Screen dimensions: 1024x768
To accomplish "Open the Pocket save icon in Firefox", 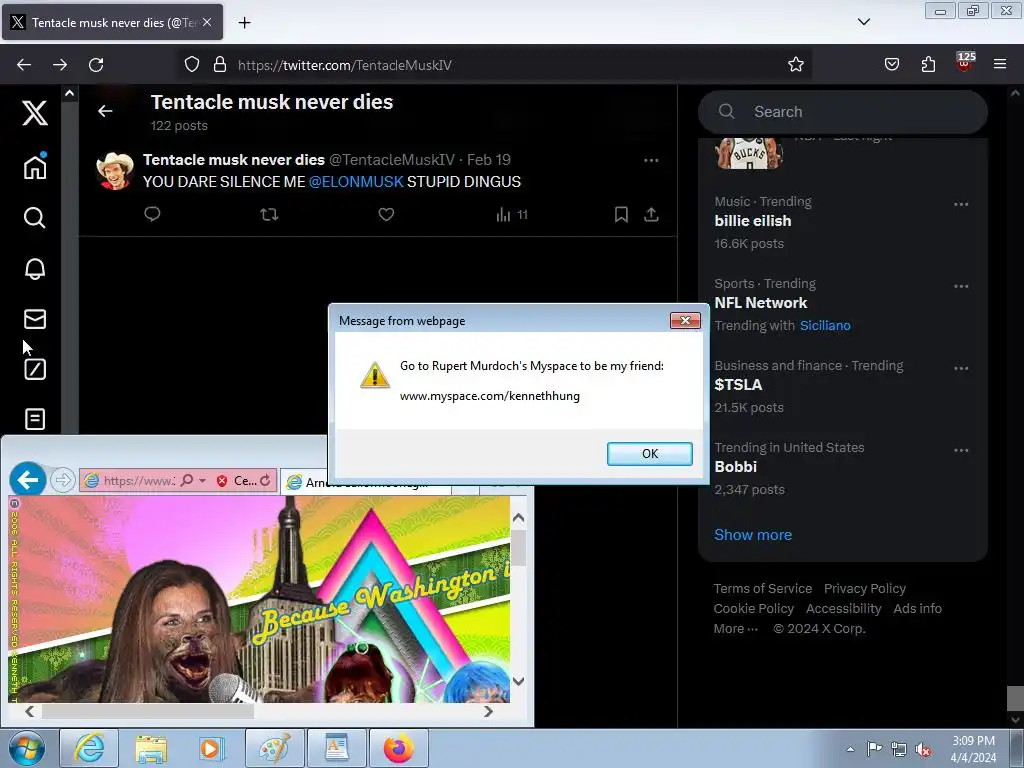I will pos(891,65).
